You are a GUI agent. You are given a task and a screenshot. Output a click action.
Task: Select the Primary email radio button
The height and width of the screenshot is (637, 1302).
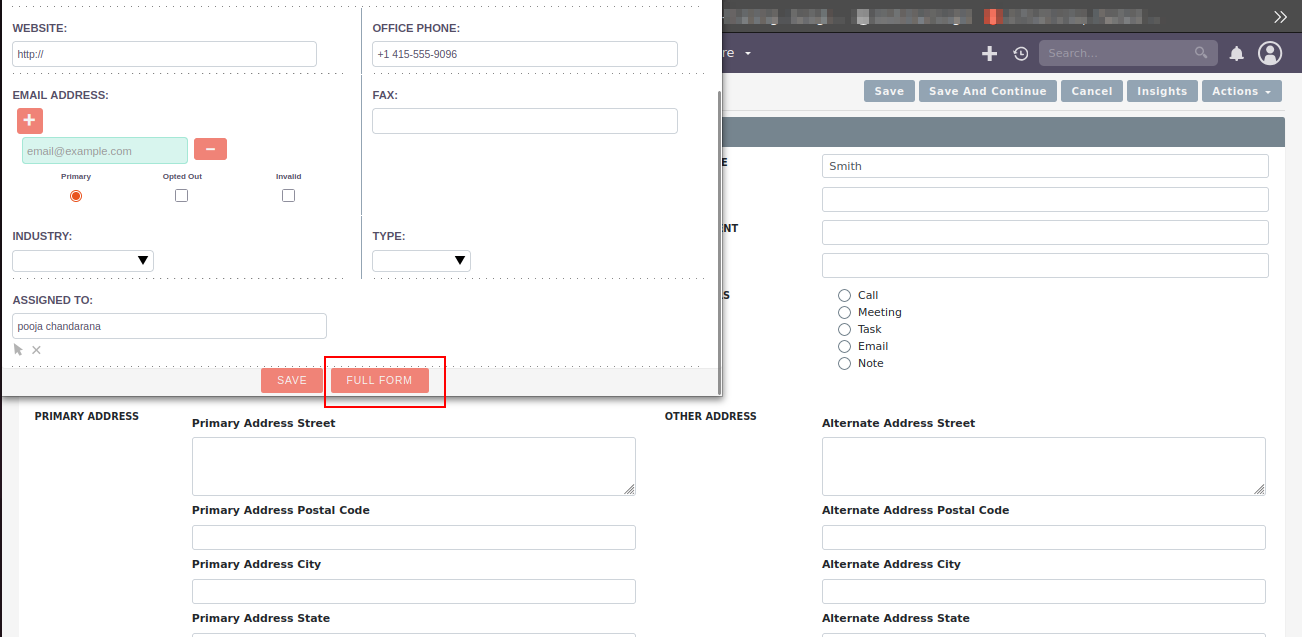point(76,196)
